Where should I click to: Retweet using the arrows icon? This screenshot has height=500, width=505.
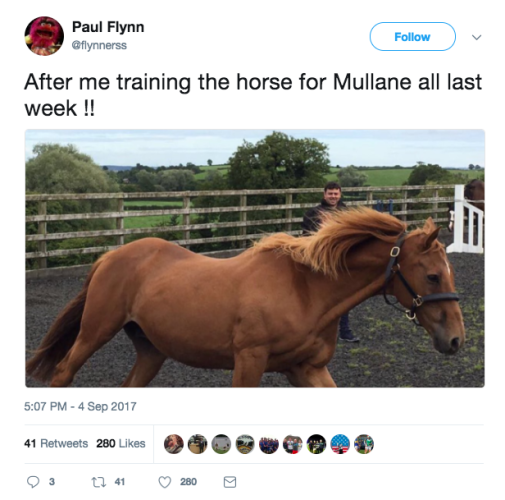(98, 482)
